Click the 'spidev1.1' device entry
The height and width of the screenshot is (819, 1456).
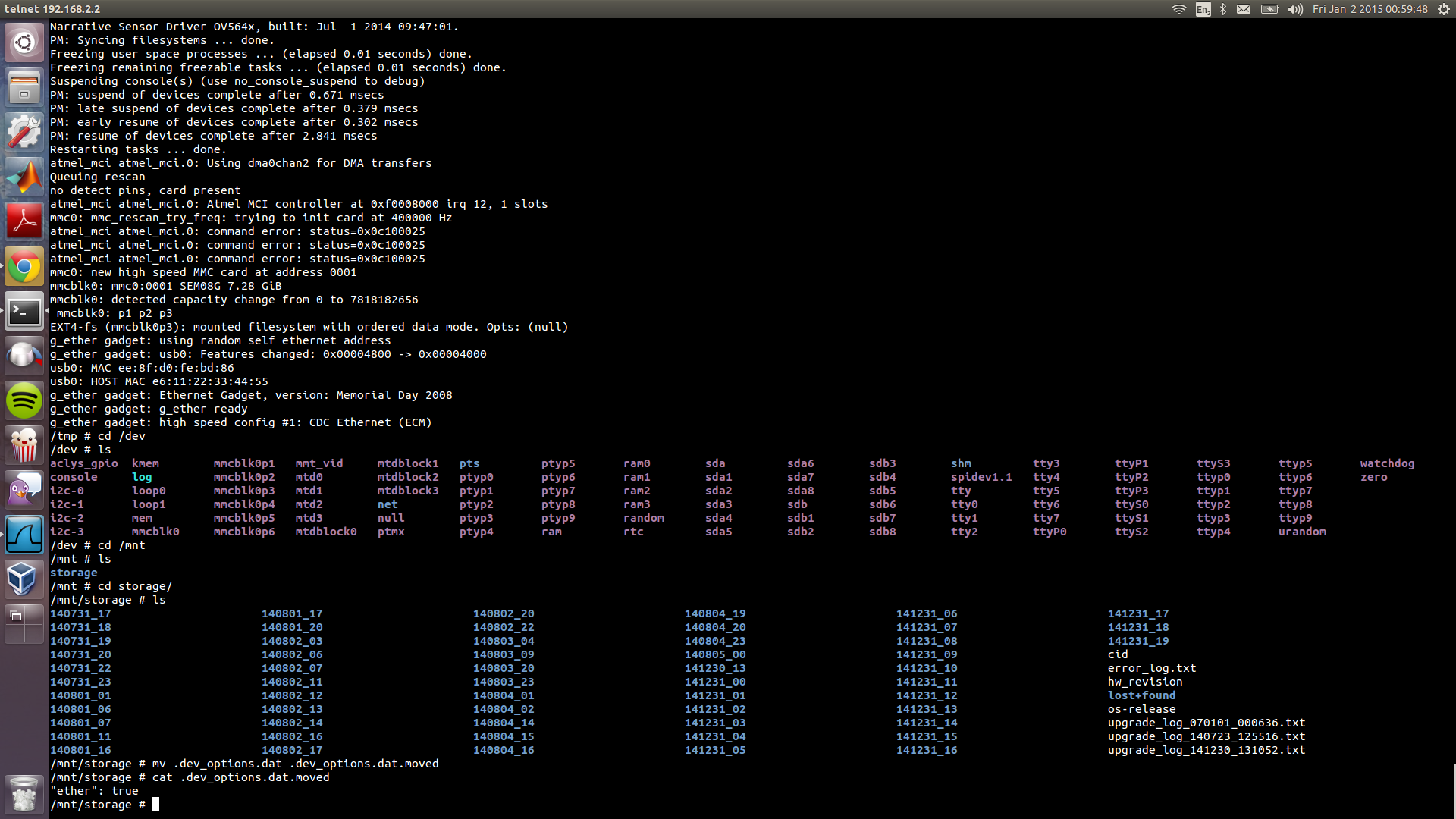click(981, 477)
